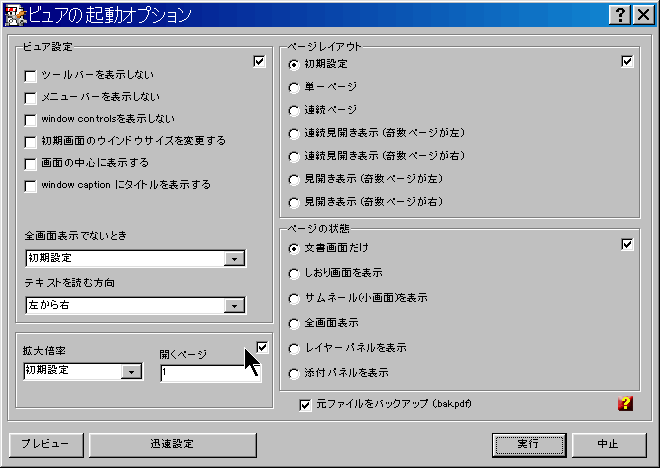Click the 実行 button

point(529,445)
